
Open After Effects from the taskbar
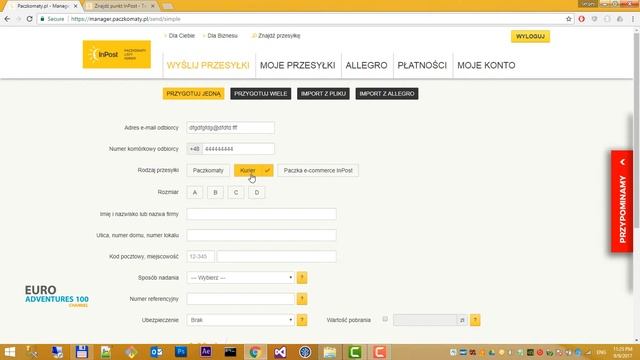[206, 352]
